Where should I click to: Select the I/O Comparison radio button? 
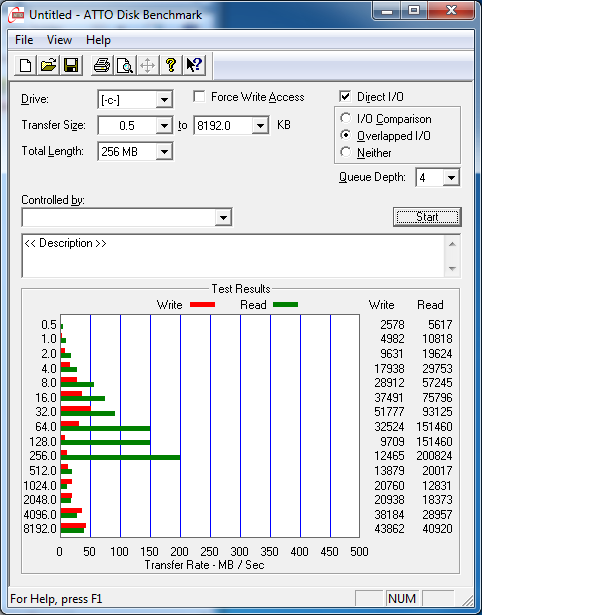coord(346,118)
